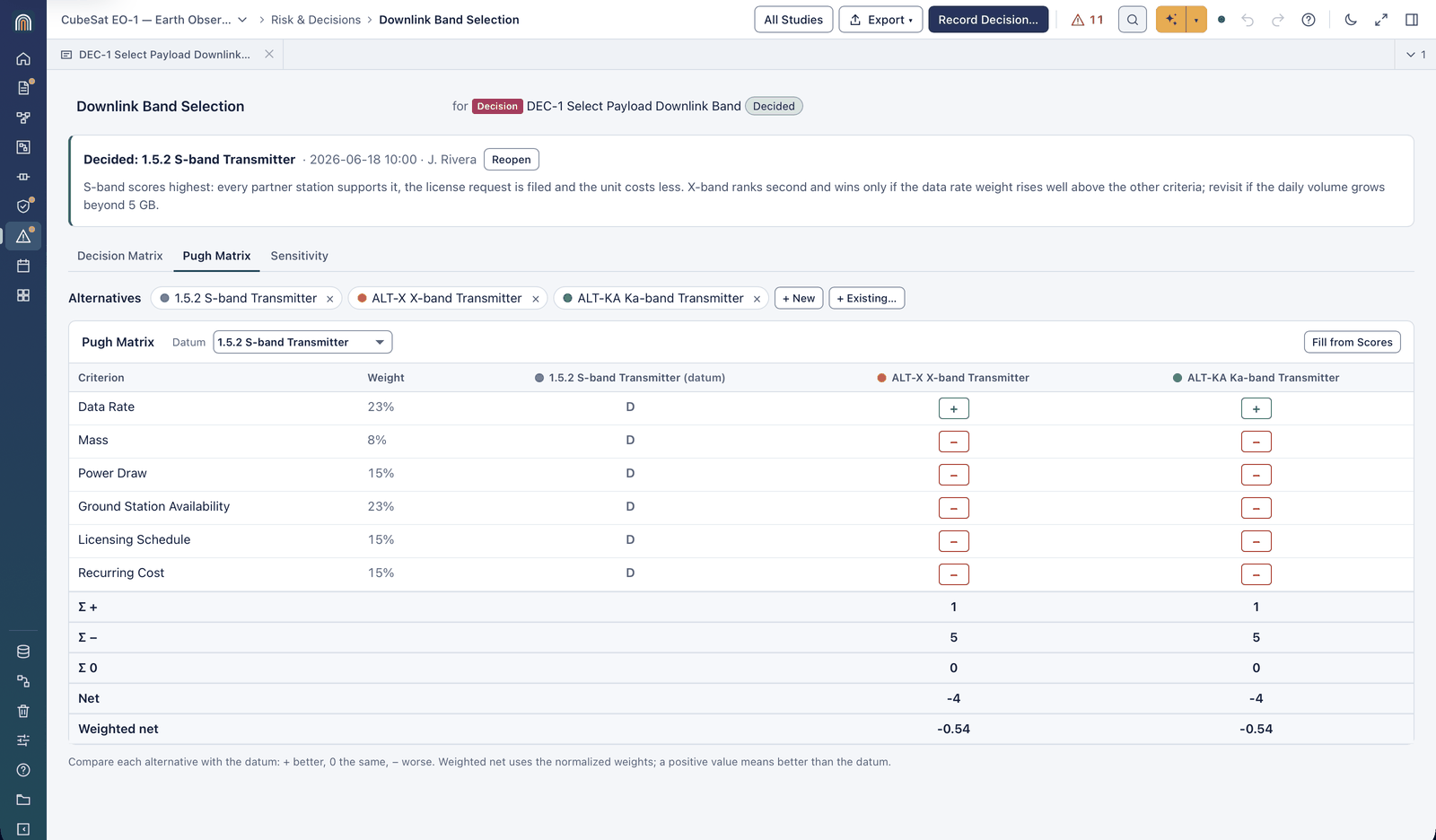Screen dimensions: 1436x840
Task: Open the Home icon in sidebar
Action: click(x=23, y=58)
